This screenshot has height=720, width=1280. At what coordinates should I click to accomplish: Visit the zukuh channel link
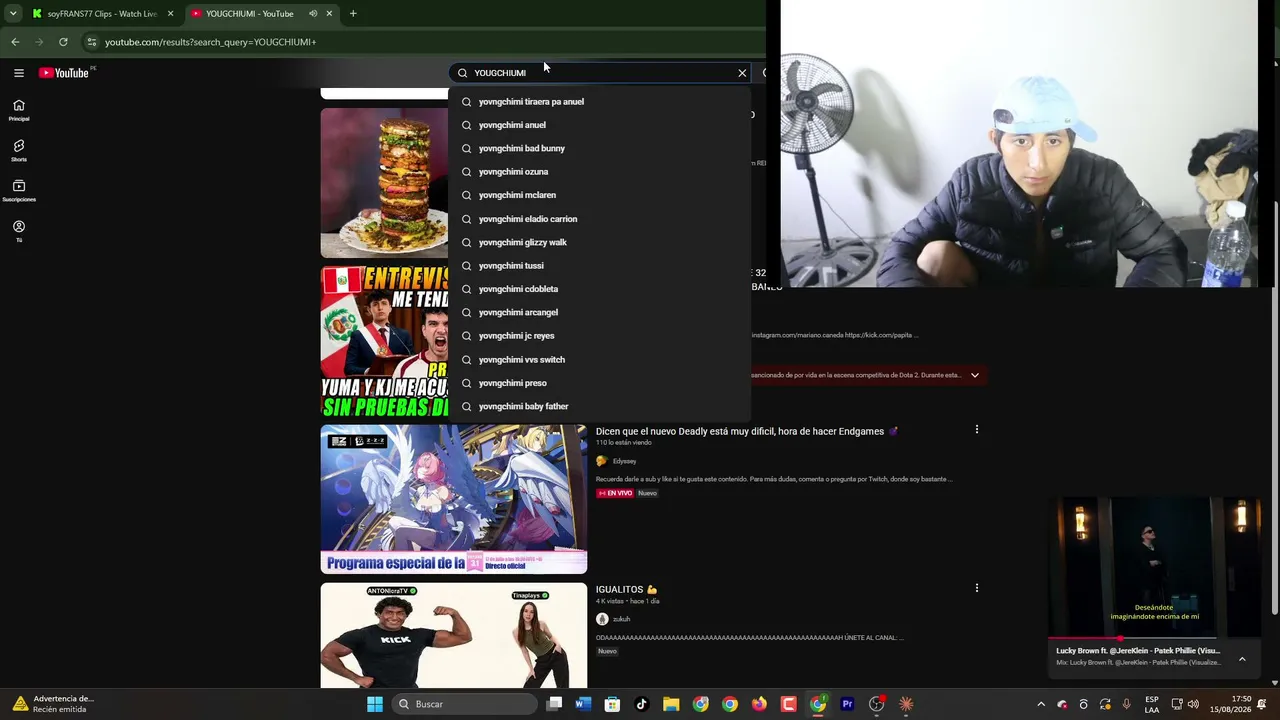[621, 619]
